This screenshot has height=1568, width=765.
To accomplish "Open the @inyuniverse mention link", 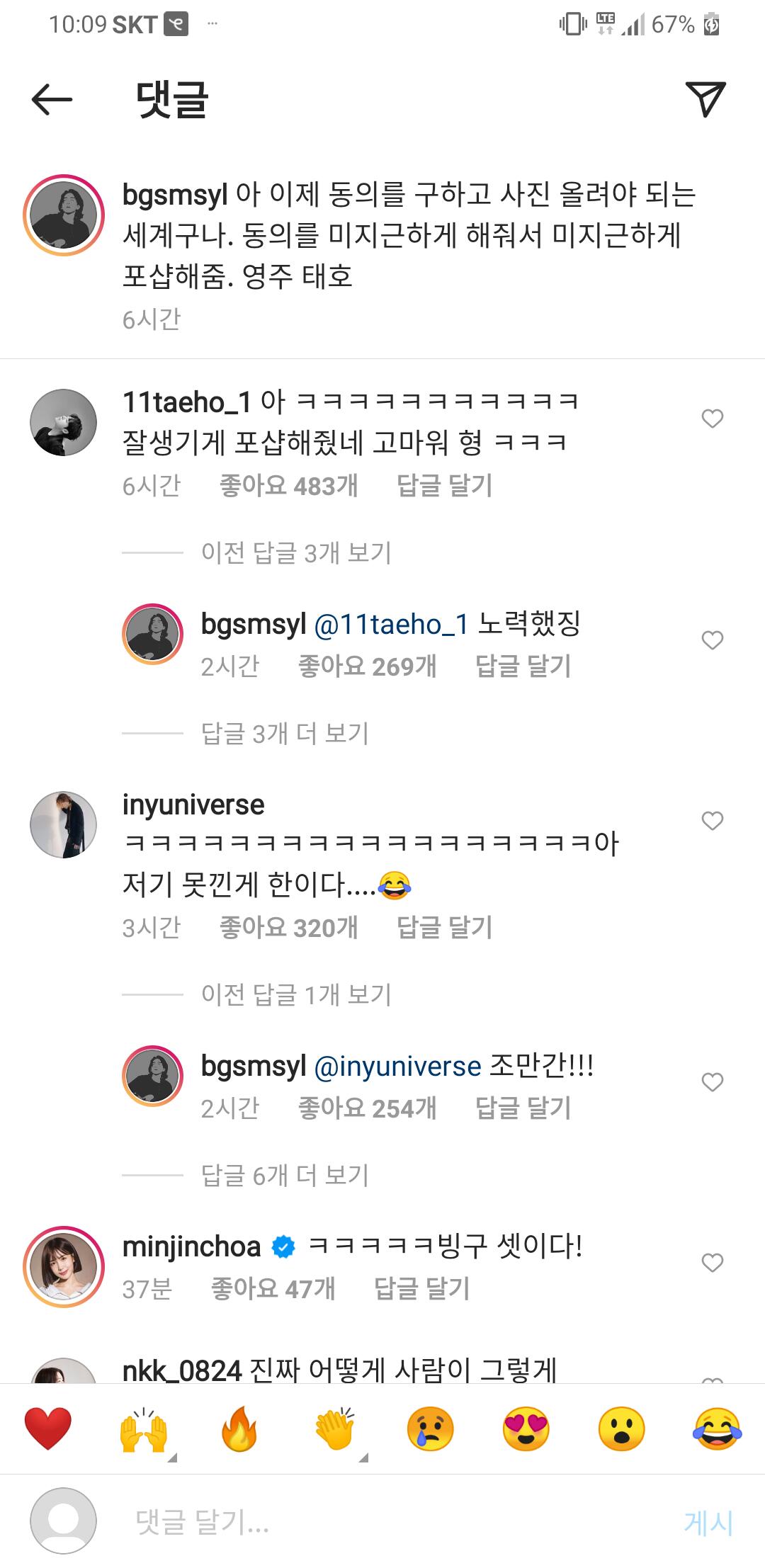I will click(397, 1066).
